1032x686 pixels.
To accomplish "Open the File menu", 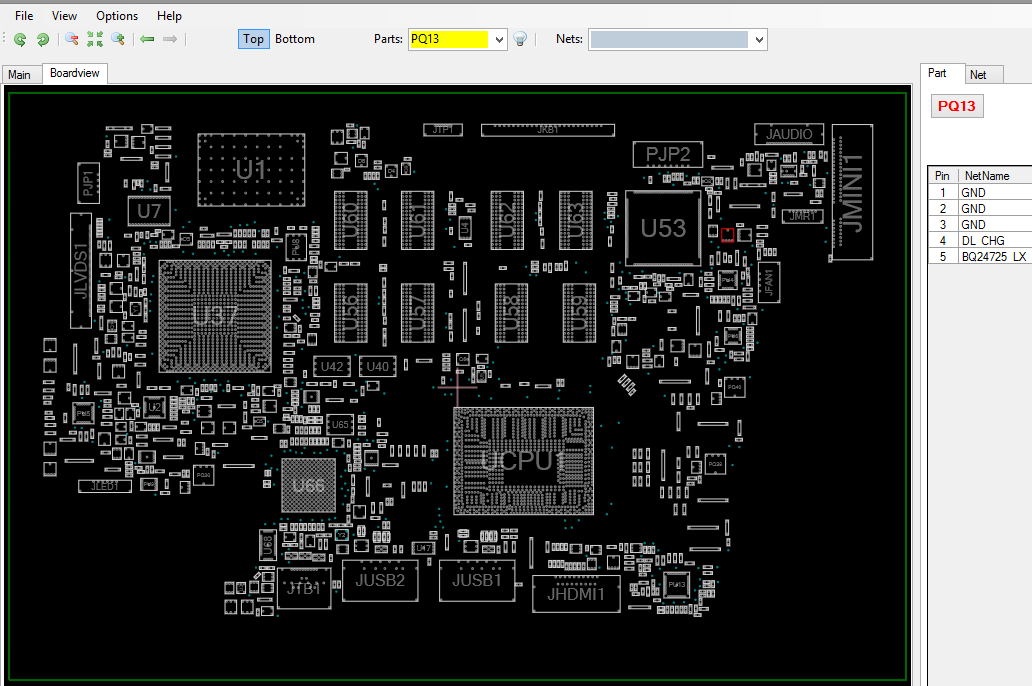I will click(x=24, y=16).
